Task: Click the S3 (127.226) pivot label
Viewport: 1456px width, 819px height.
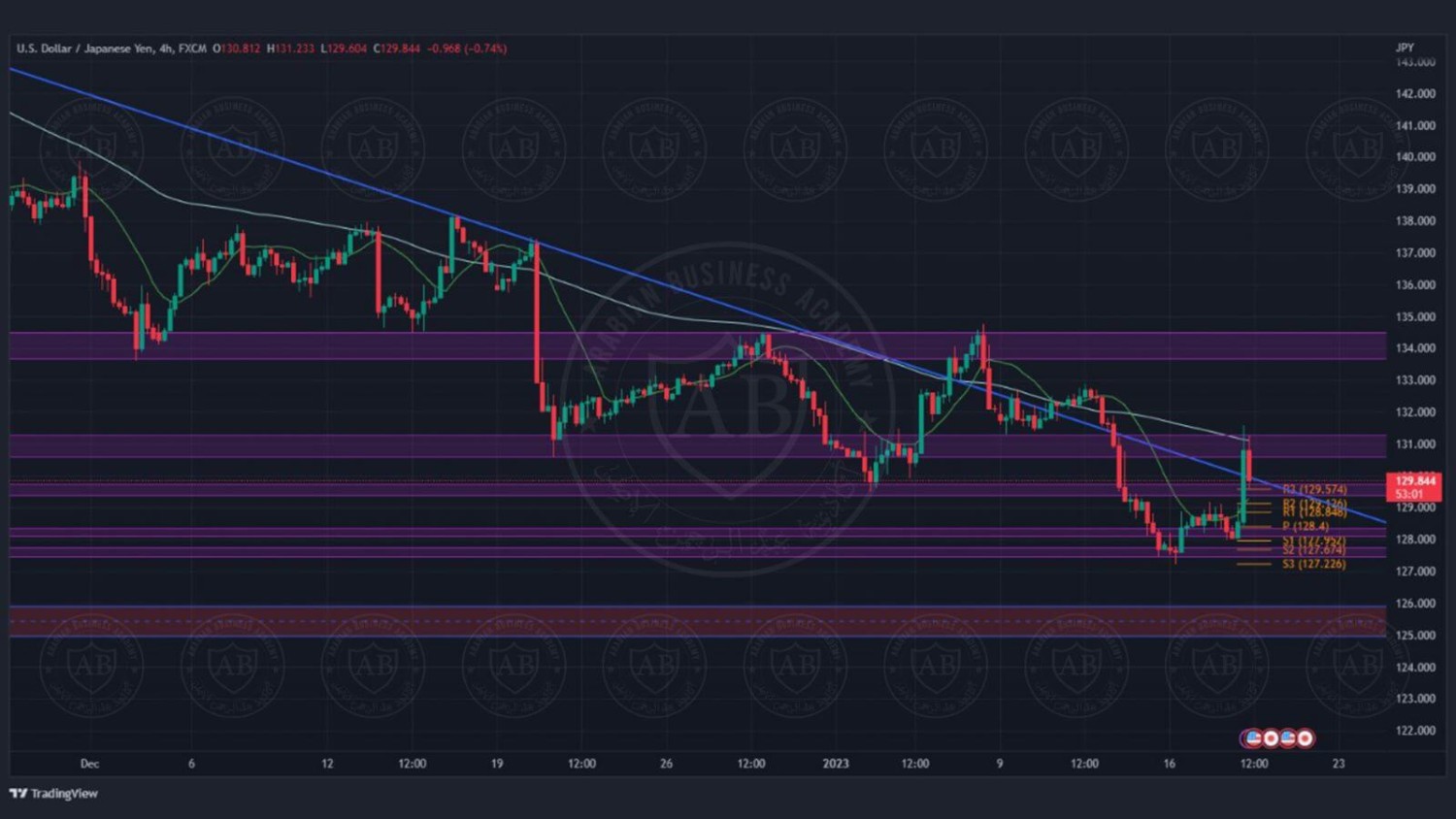Action: (x=1314, y=564)
